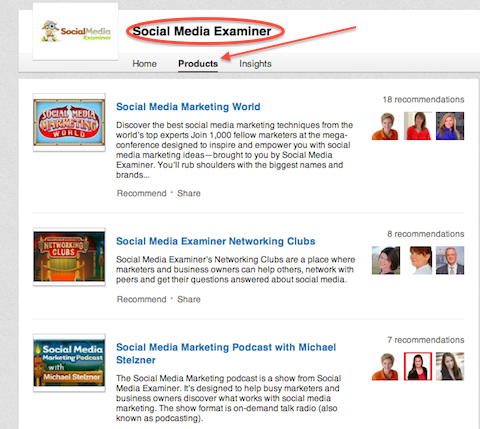Switch to the Insights tab
The width and height of the screenshot is (480, 429).
(x=255, y=64)
